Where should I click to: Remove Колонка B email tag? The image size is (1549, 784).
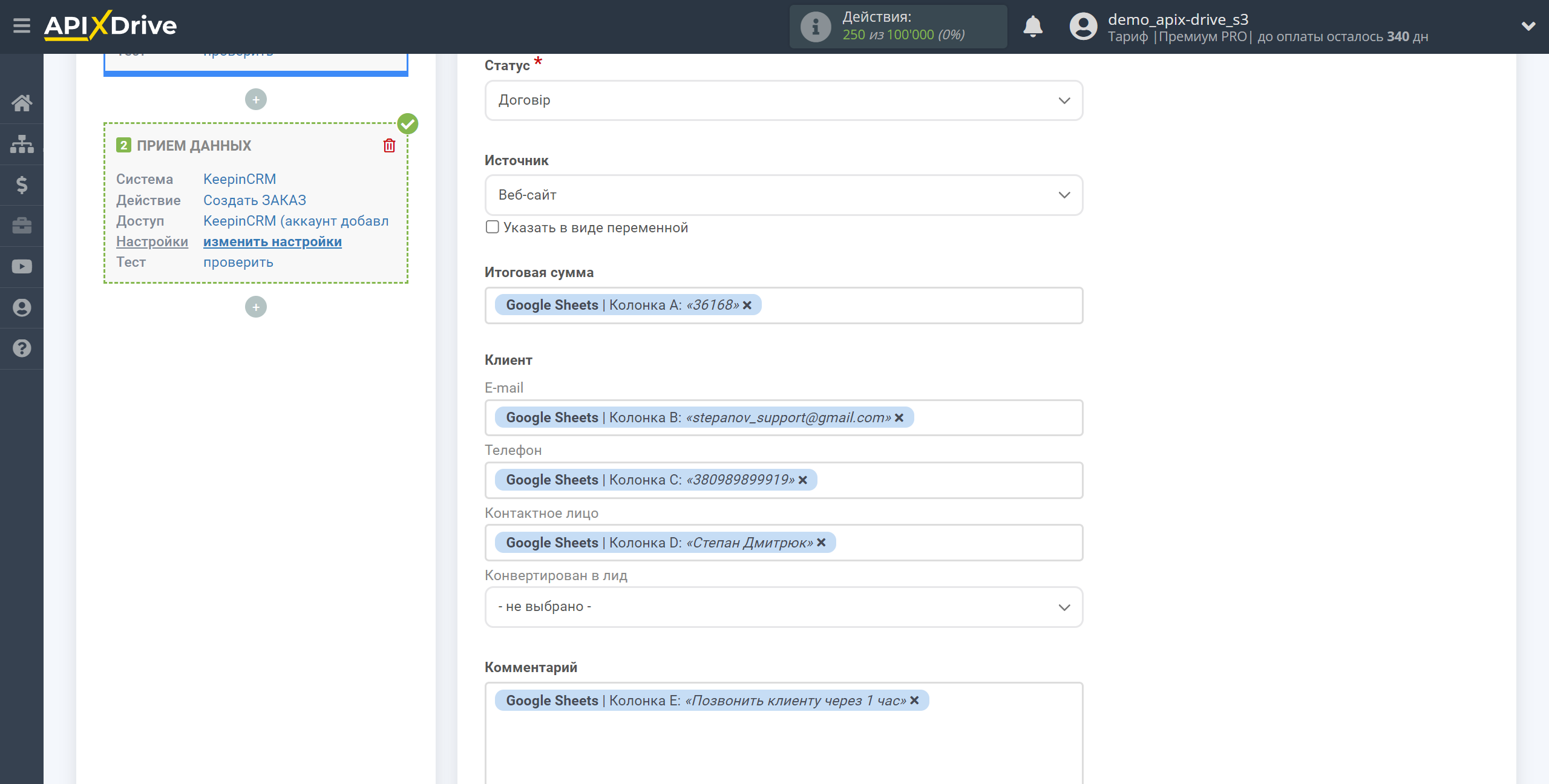click(899, 418)
